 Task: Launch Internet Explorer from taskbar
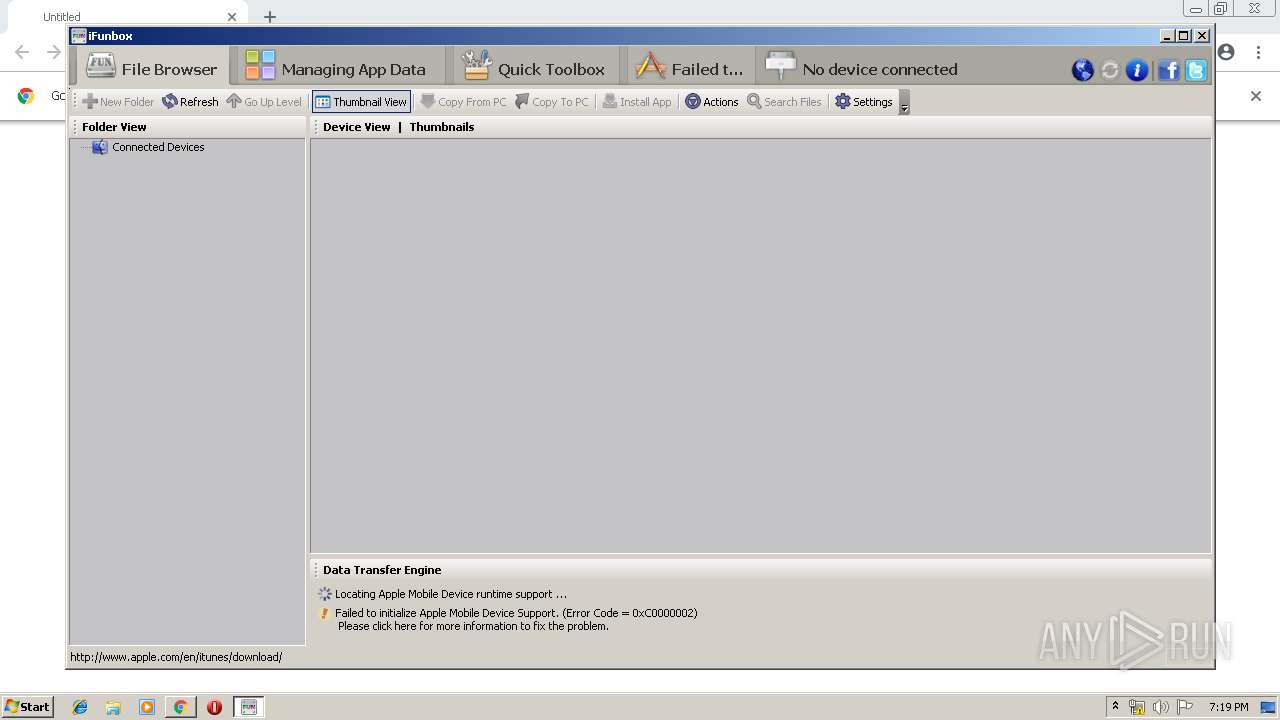coord(80,707)
